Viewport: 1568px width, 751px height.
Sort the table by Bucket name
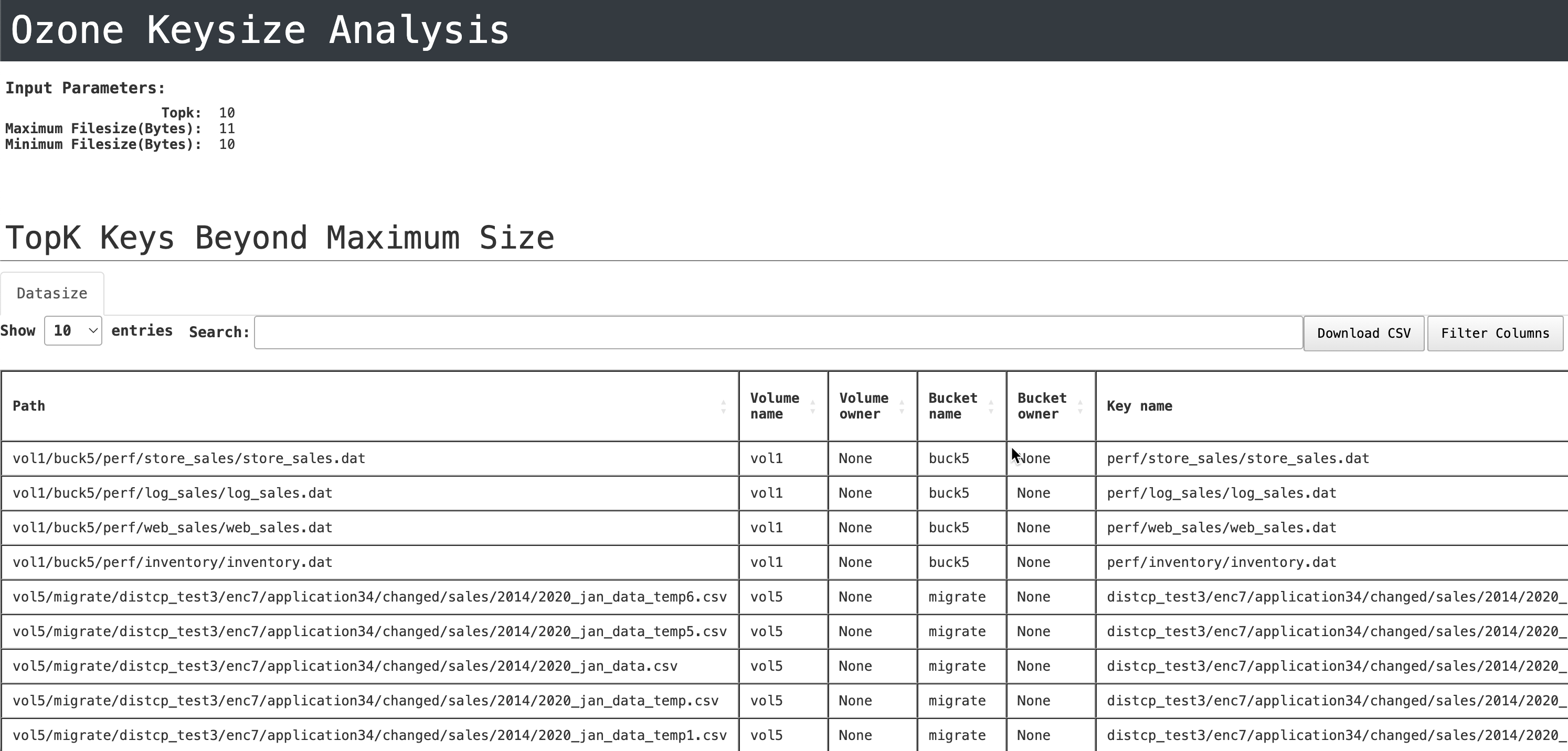(x=952, y=405)
